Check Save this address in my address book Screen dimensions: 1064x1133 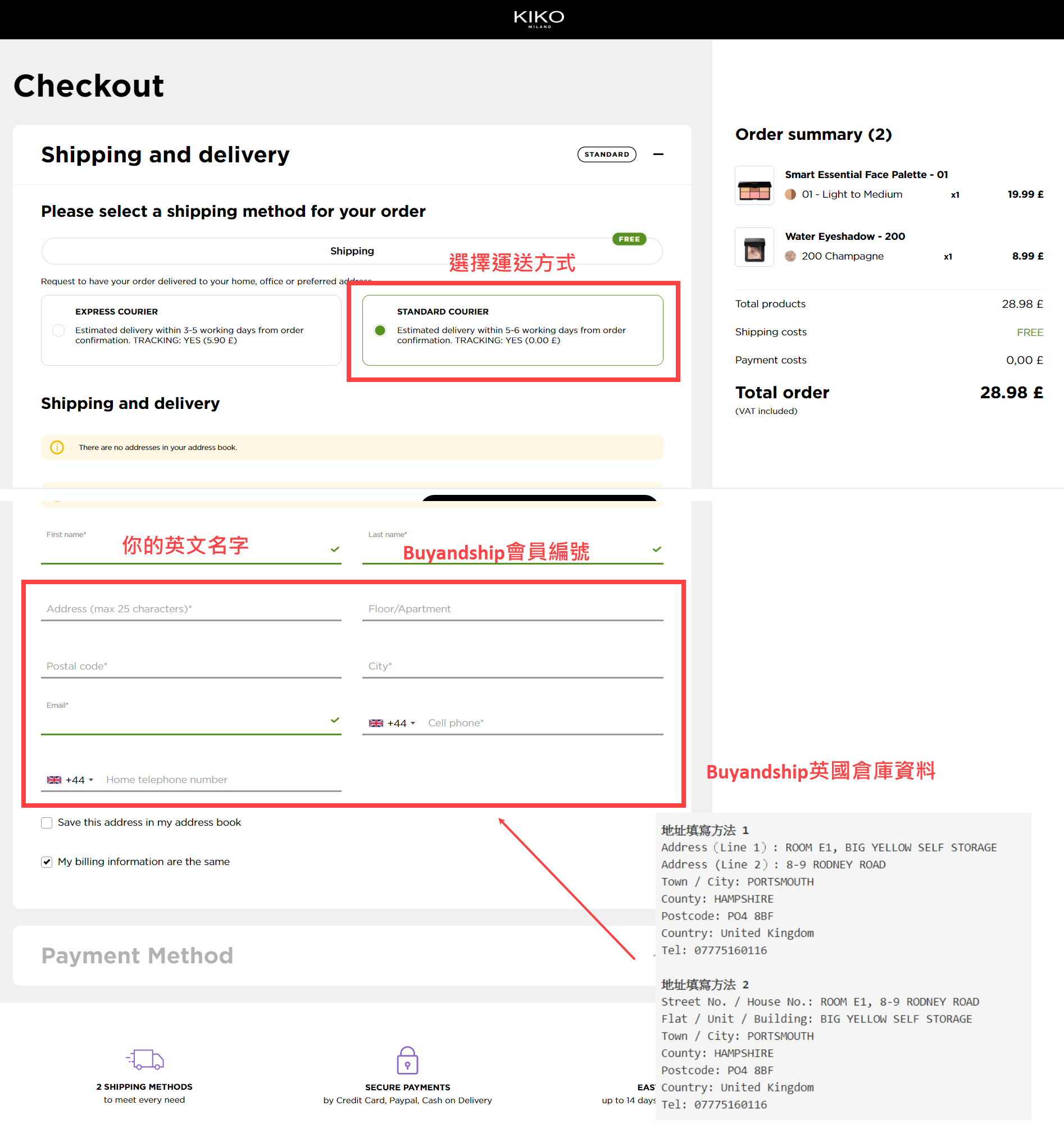pos(47,822)
